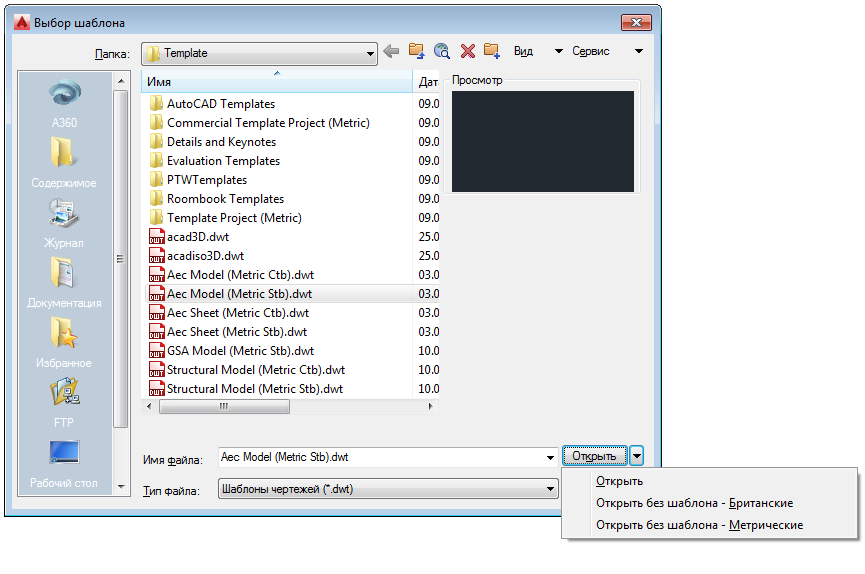The image size is (865, 574).
Task: Select Aec Model (Metric Ctb).dwt file
Action: (x=232, y=275)
